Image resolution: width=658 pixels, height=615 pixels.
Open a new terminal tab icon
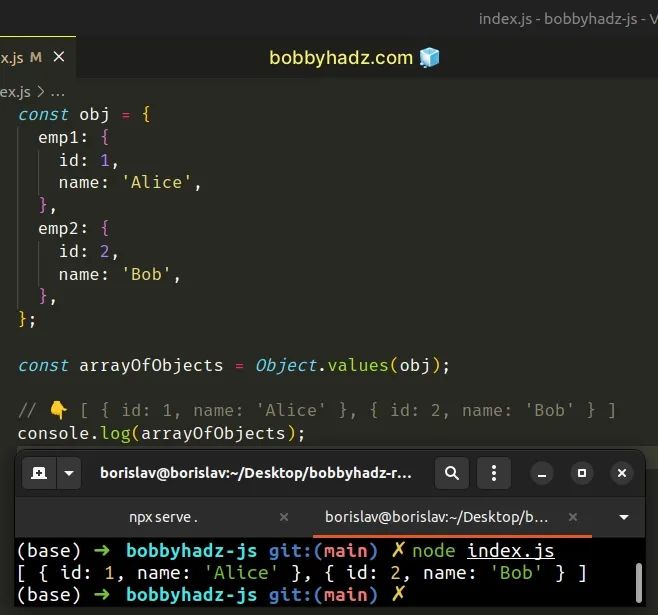coord(39,473)
